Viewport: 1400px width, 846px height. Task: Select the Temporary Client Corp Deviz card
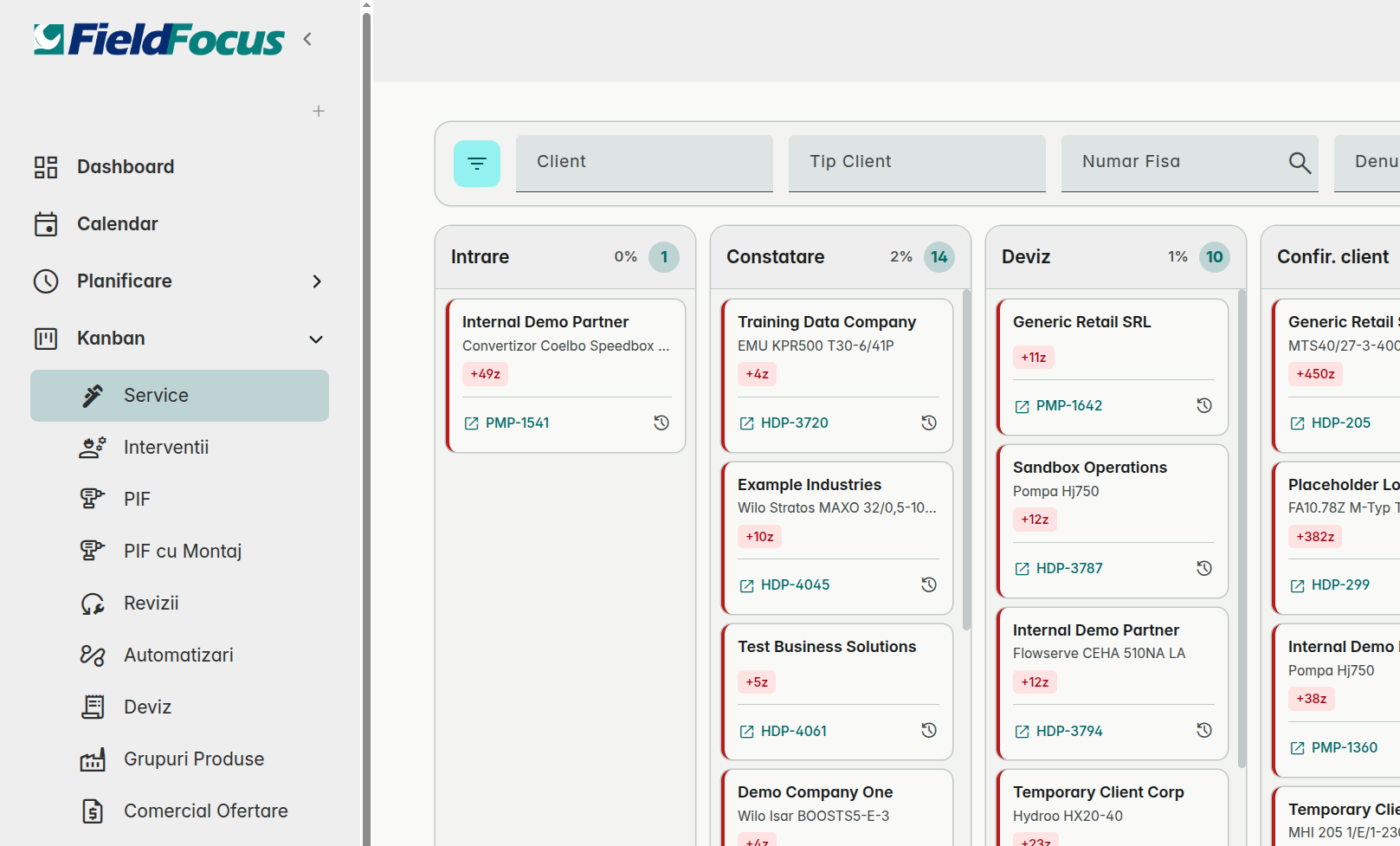point(1113,808)
